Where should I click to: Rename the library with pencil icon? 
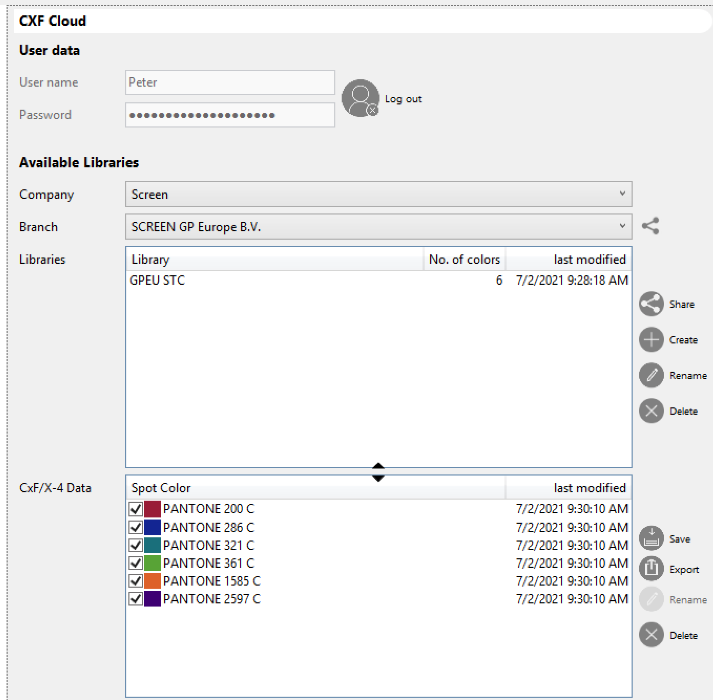pos(652,375)
